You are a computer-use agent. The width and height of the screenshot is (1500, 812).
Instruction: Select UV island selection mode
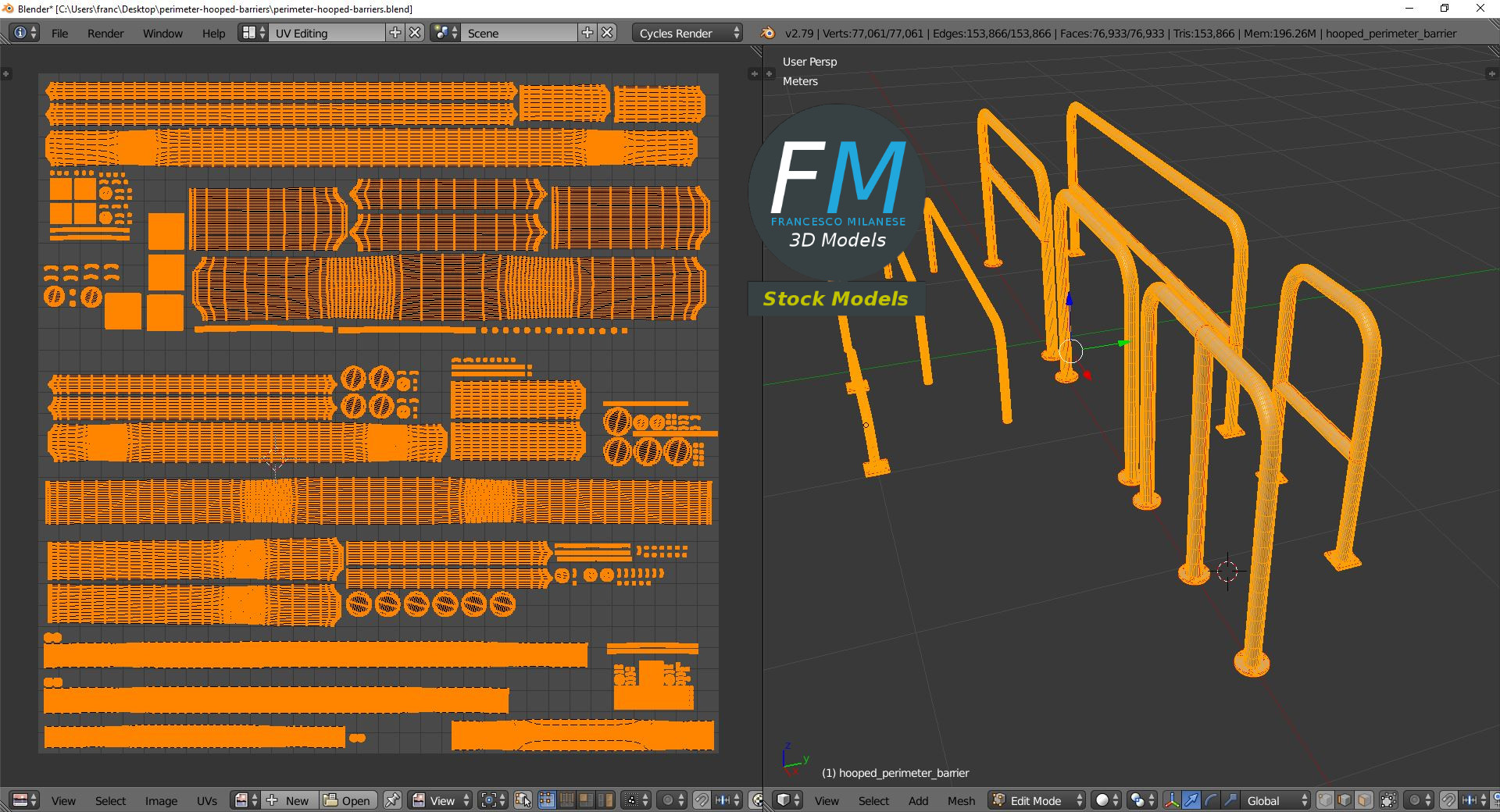(605, 800)
